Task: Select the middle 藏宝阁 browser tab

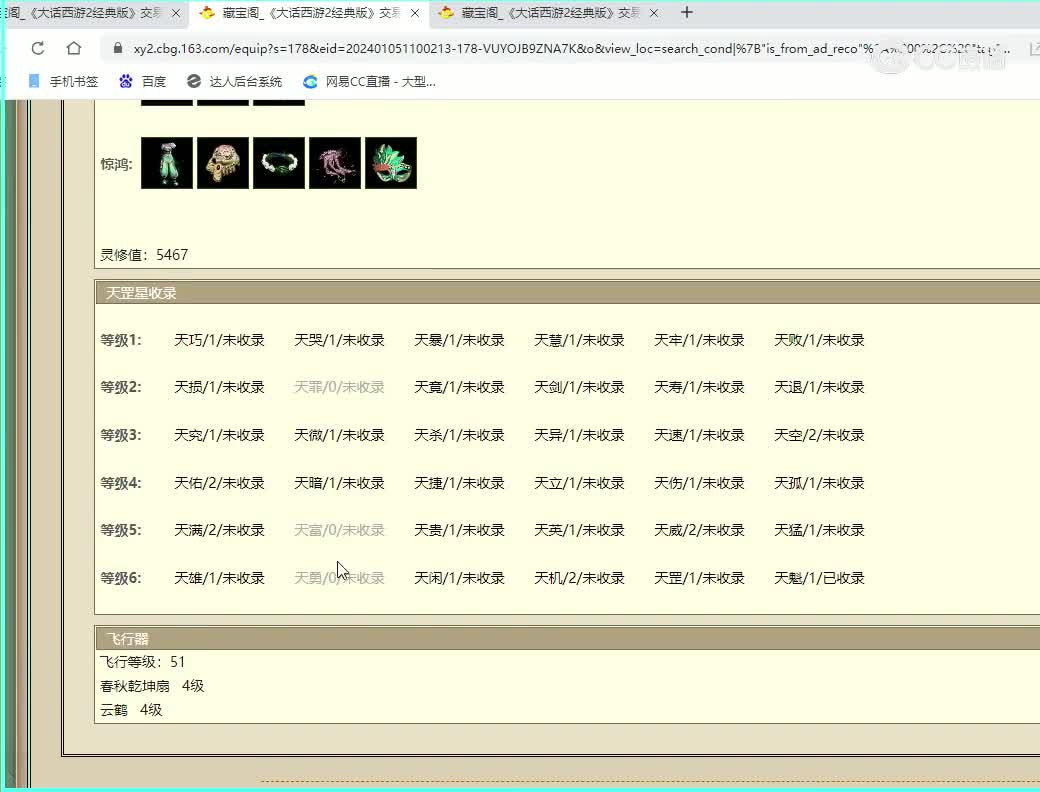Action: click(x=310, y=13)
